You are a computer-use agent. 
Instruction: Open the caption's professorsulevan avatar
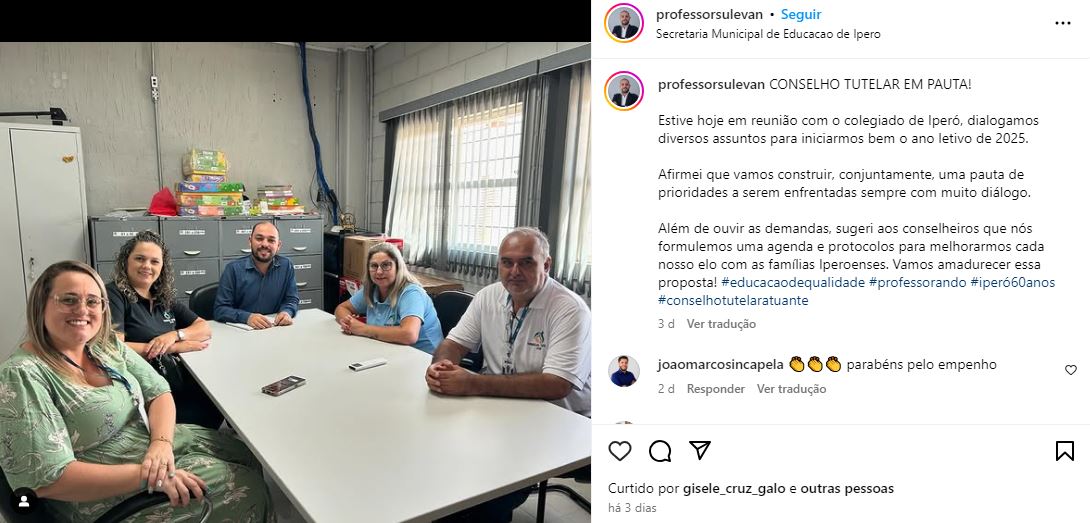point(624,91)
